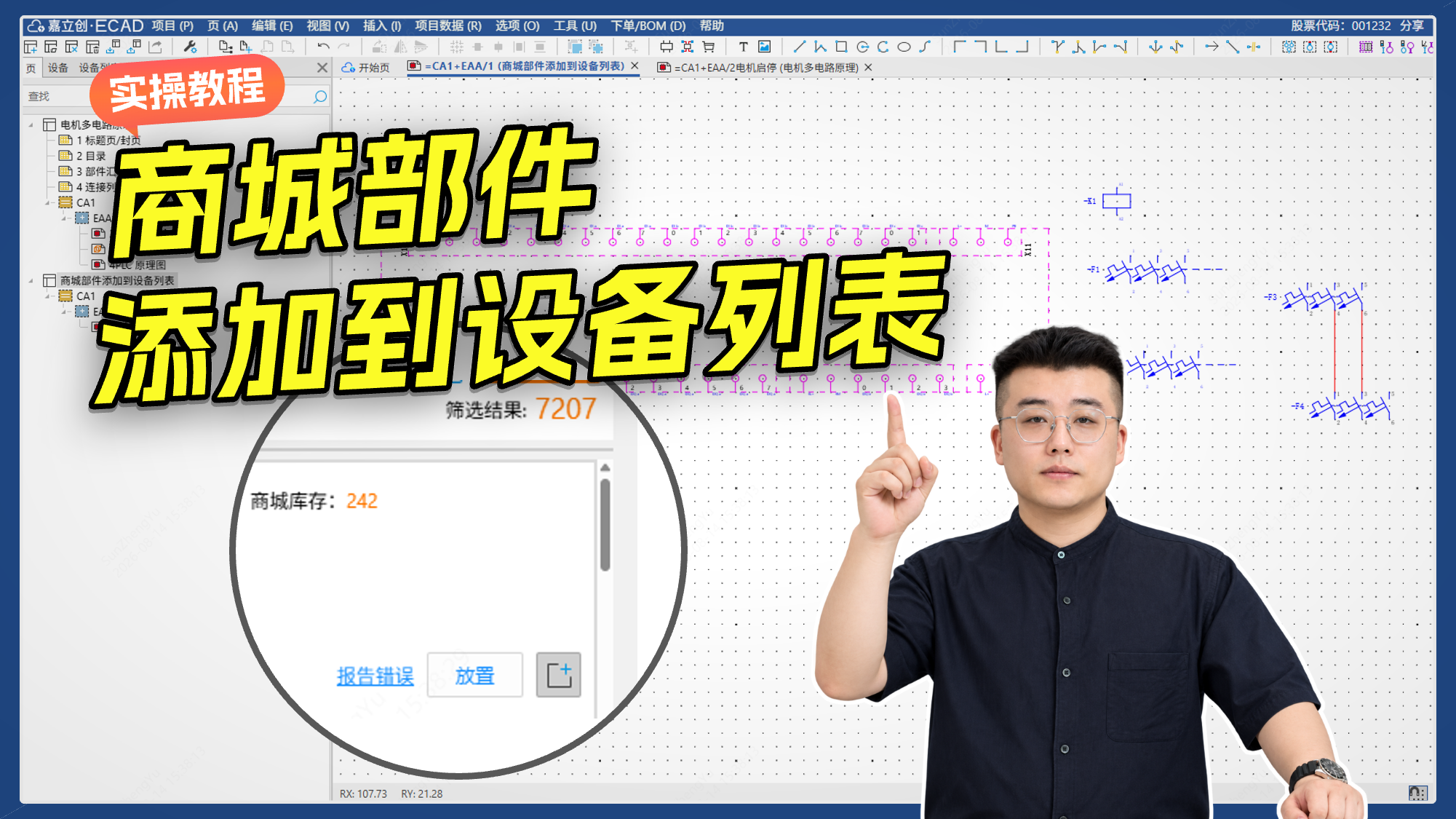Screen dimensions: 1456x819
Task: Click the RX: 107.73 coordinate readout
Action: pos(363,794)
